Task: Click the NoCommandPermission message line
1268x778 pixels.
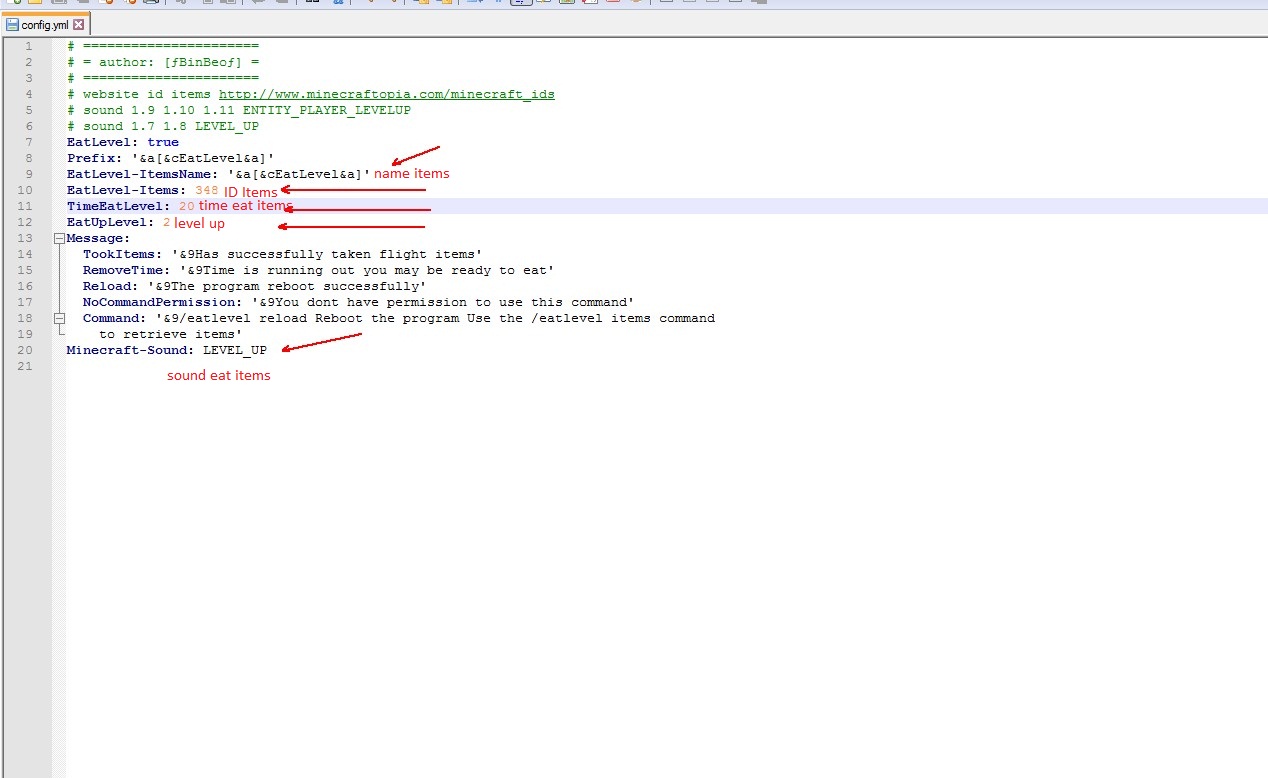Action: 359,302
